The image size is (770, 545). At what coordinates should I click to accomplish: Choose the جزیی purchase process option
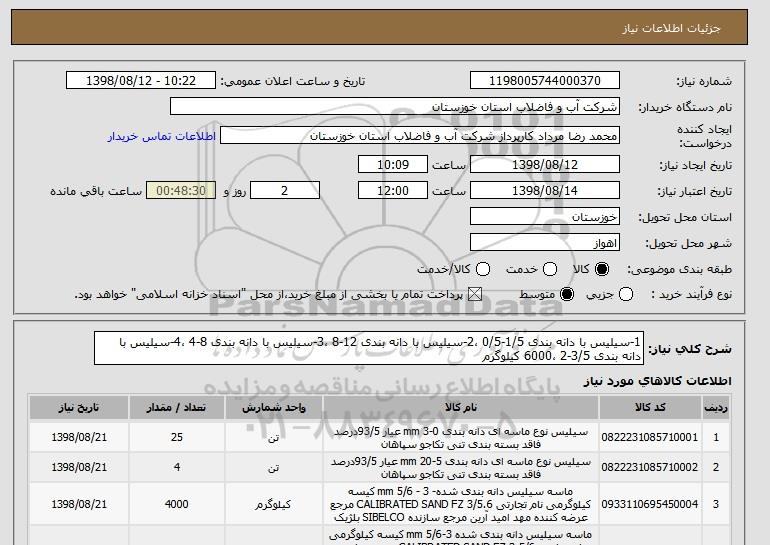click(626, 294)
